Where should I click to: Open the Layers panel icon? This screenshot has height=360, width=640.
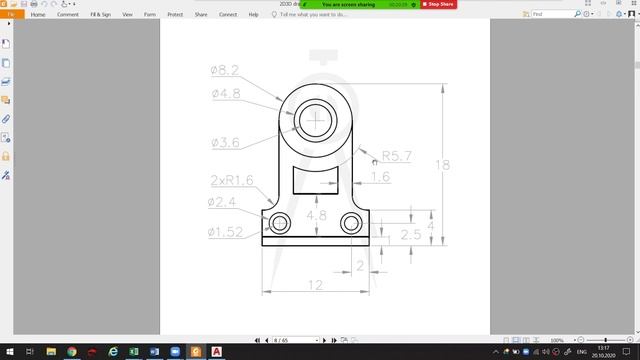(6, 82)
